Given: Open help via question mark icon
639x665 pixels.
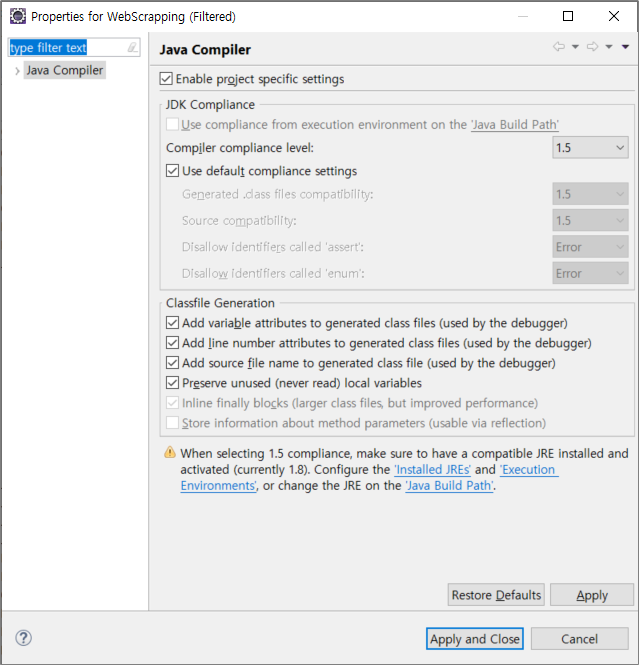Looking at the screenshot, I should click(x=23, y=638).
